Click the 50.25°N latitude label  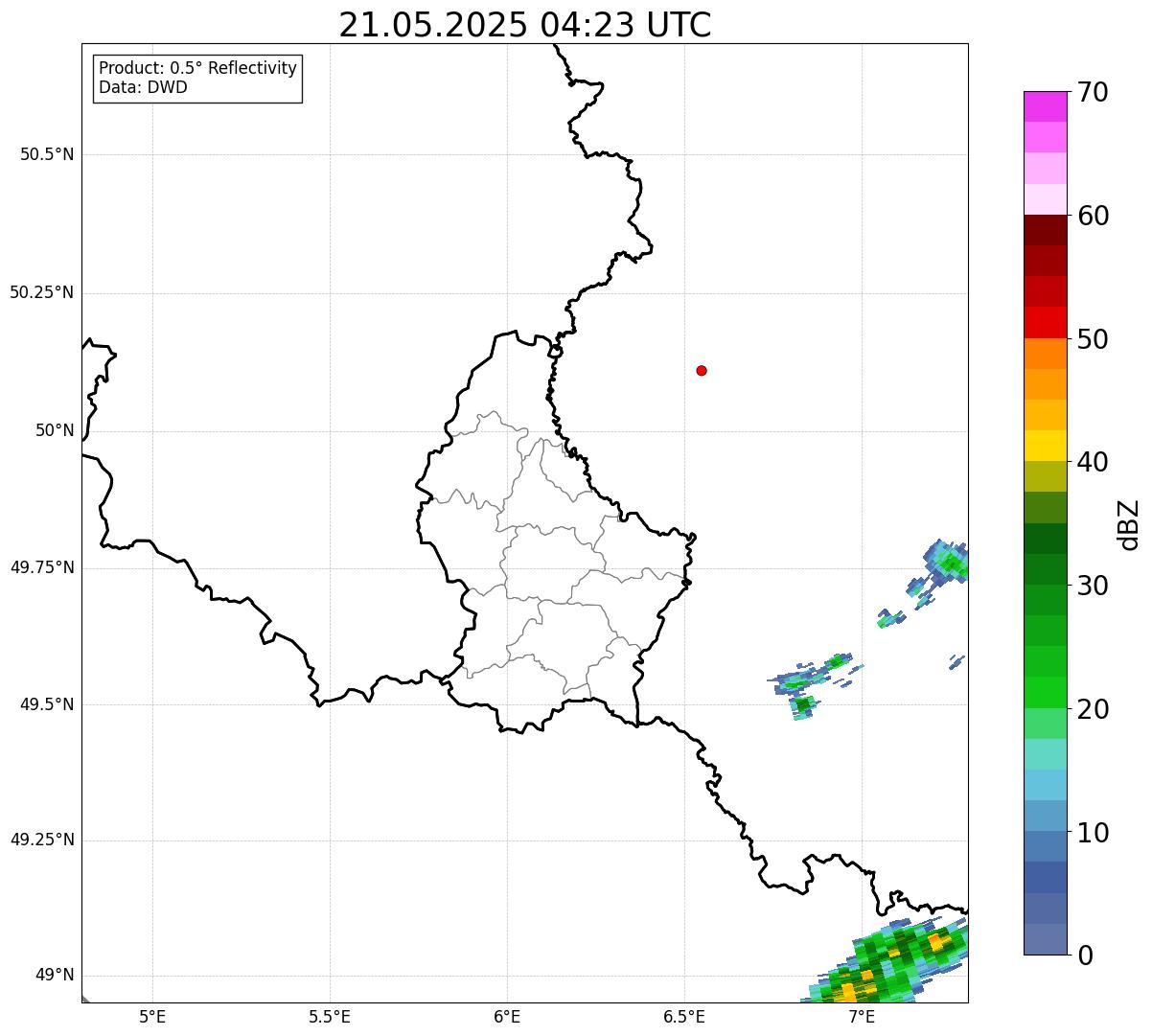coord(42,292)
